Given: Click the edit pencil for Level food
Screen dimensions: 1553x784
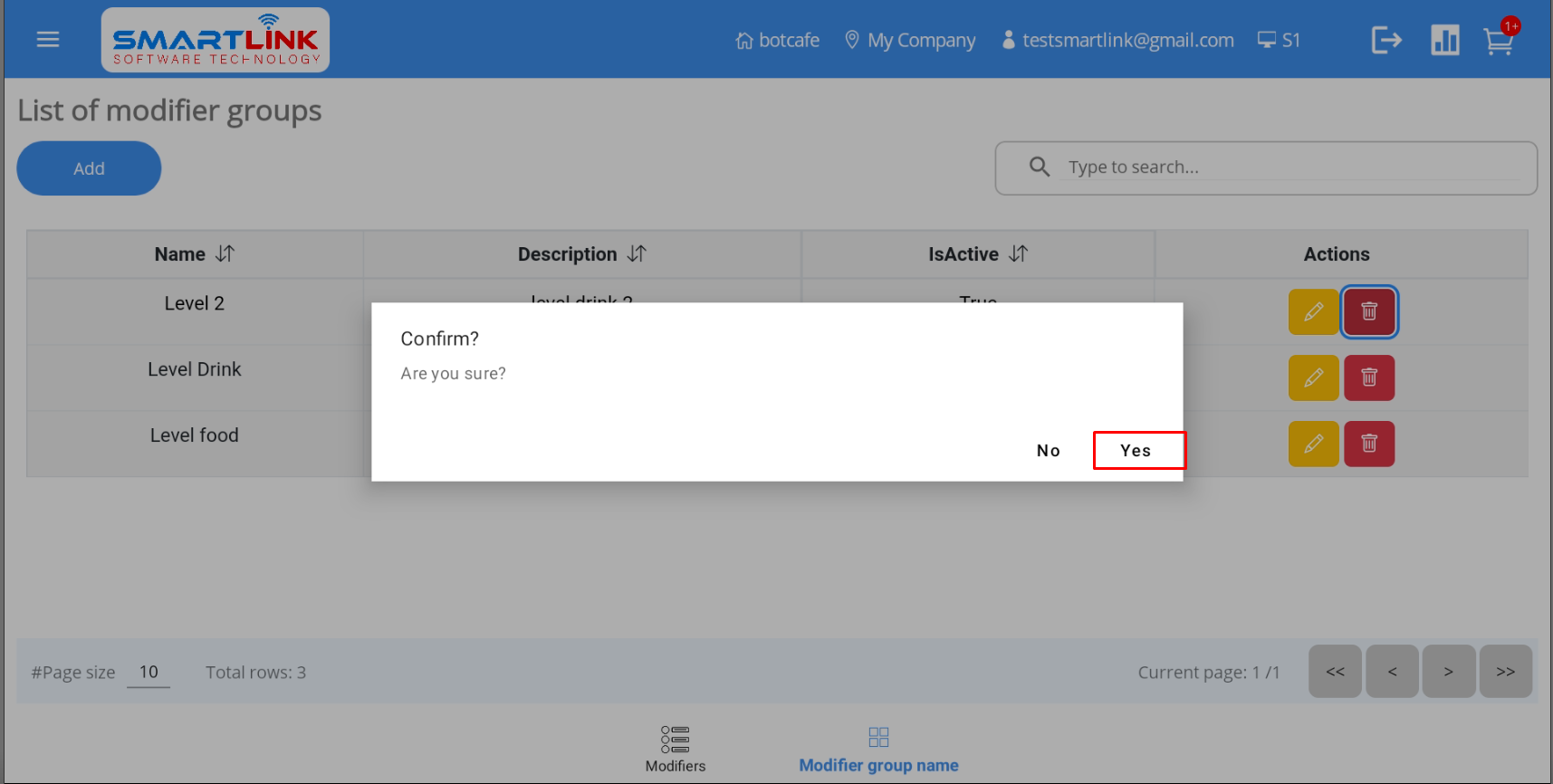Looking at the screenshot, I should [x=1313, y=444].
